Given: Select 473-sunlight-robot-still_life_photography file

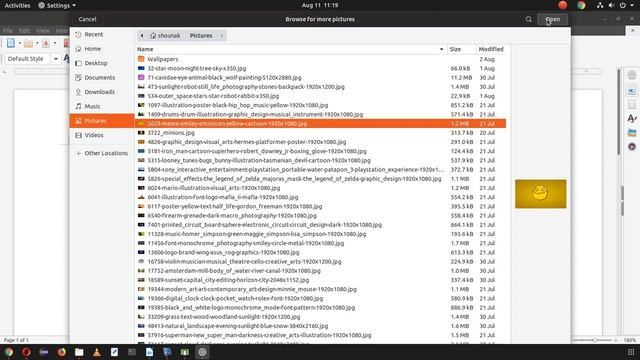Looking at the screenshot, I should tap(320, 87).
